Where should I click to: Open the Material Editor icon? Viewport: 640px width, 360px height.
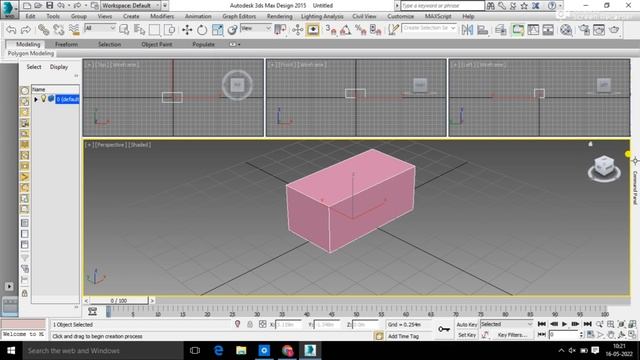566,30
